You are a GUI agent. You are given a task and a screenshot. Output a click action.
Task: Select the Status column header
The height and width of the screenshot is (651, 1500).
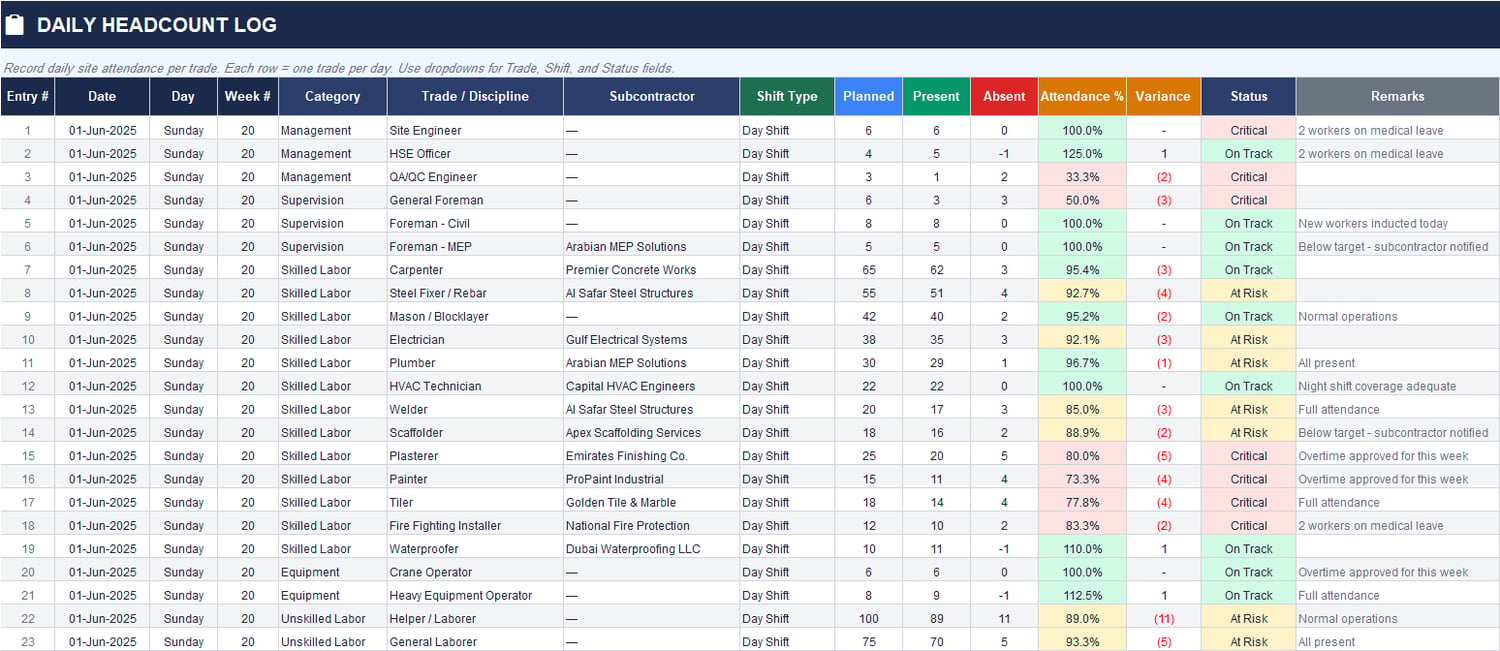(1249, 97)
